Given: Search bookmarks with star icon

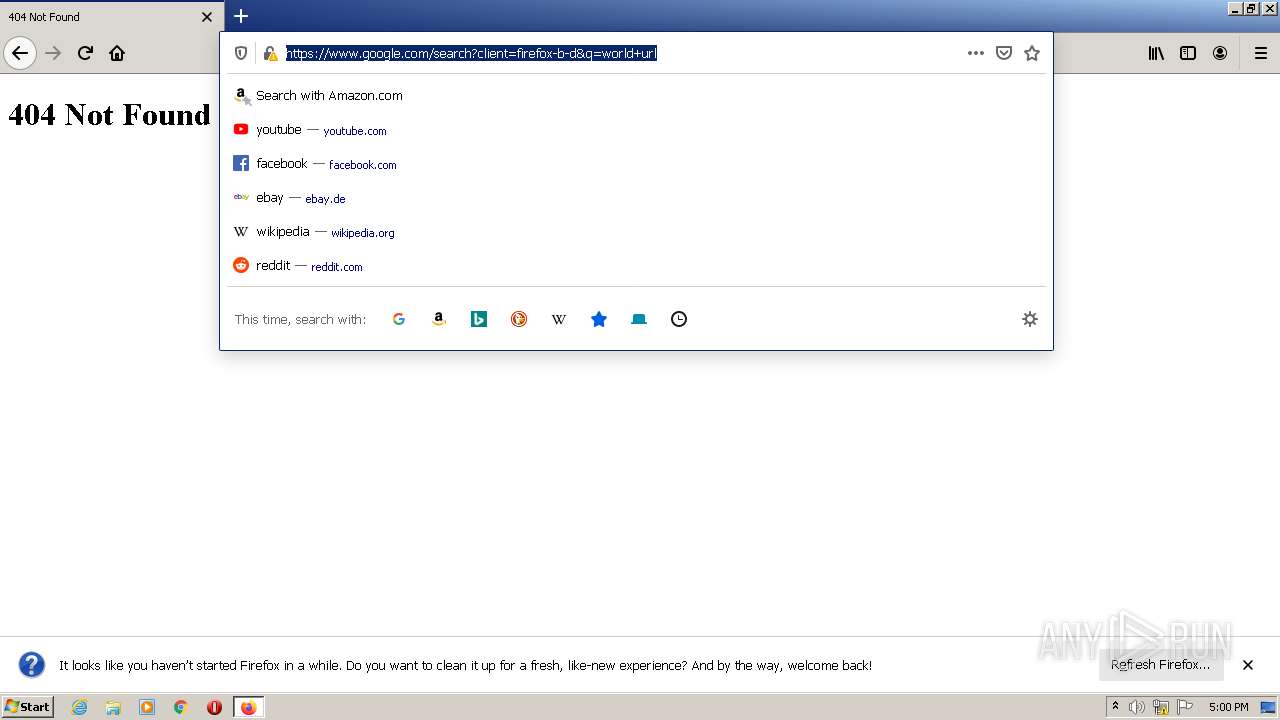Looking at the screenshot, I should click(599, 319).
